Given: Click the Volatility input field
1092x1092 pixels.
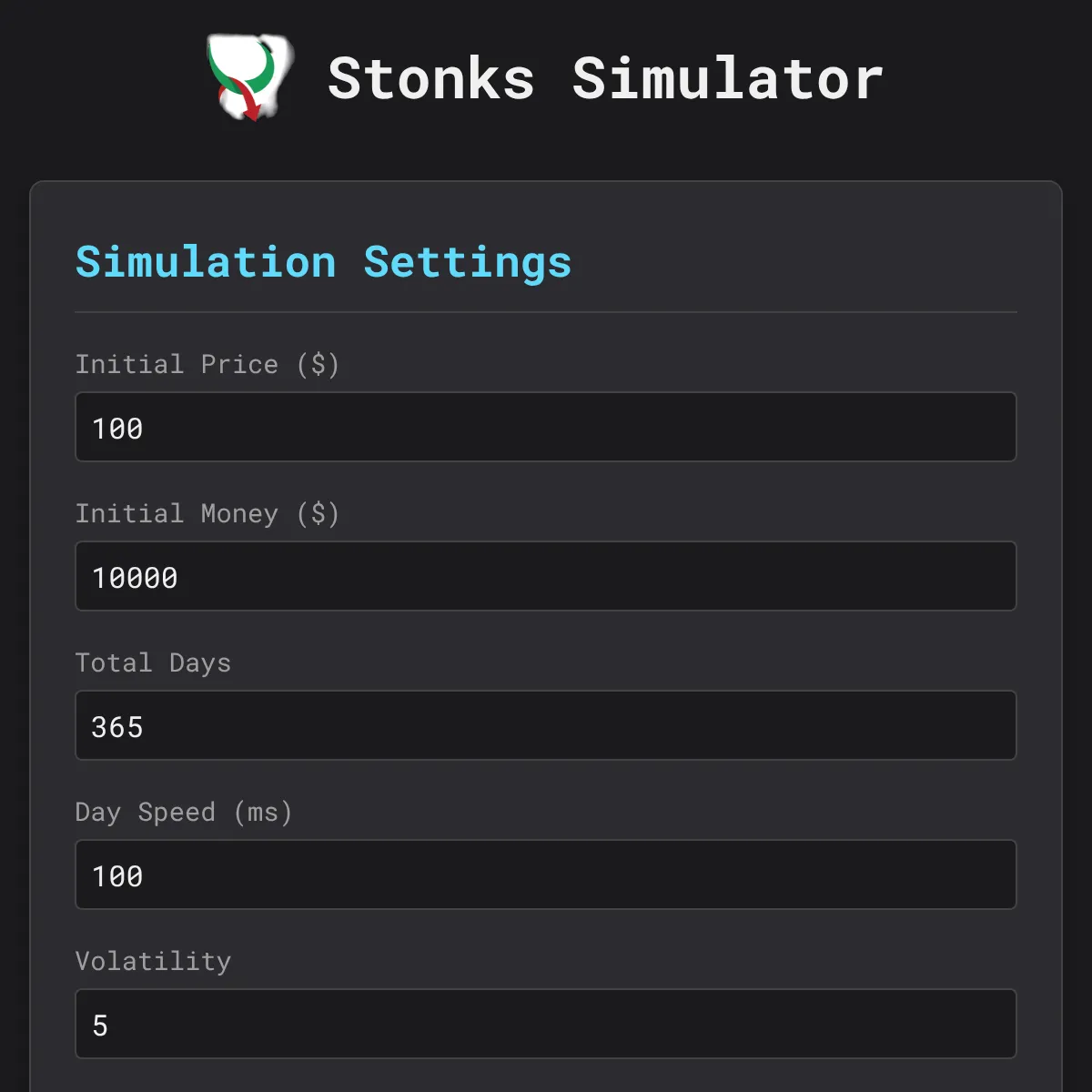Looking at the screenshot, I should point(546,1024).
